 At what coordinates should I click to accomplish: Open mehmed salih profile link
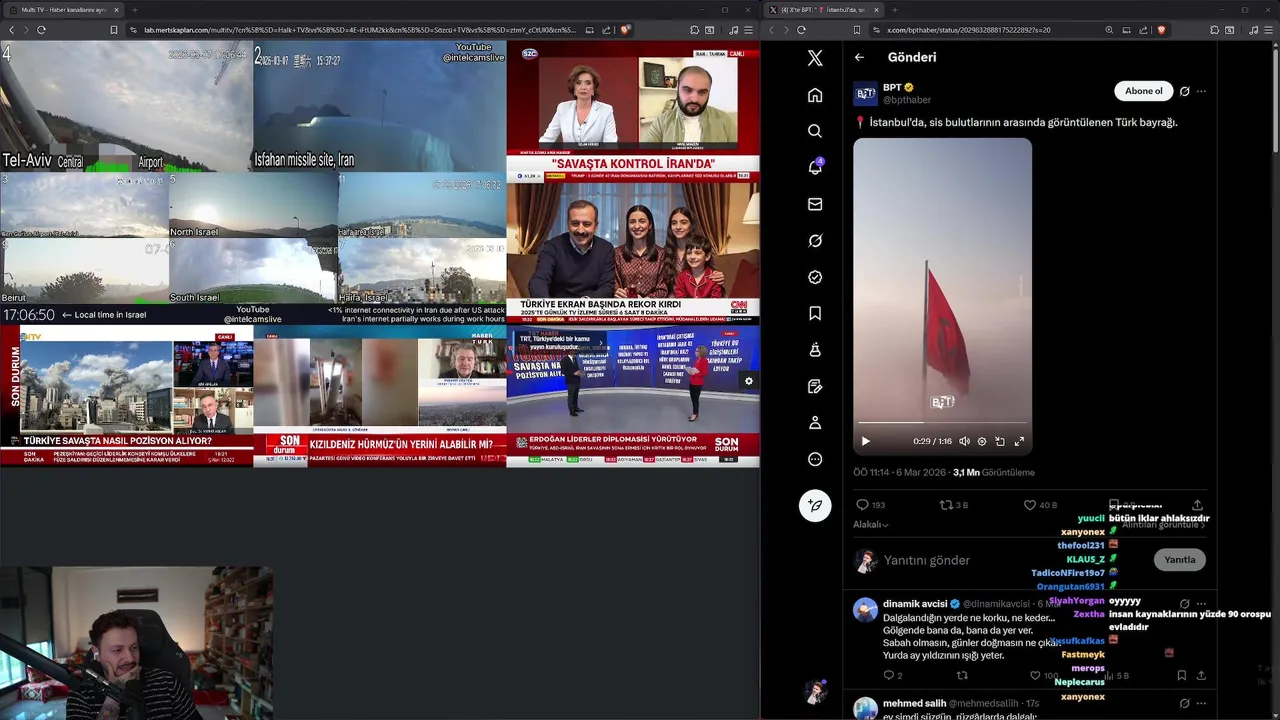pos(914,704)
